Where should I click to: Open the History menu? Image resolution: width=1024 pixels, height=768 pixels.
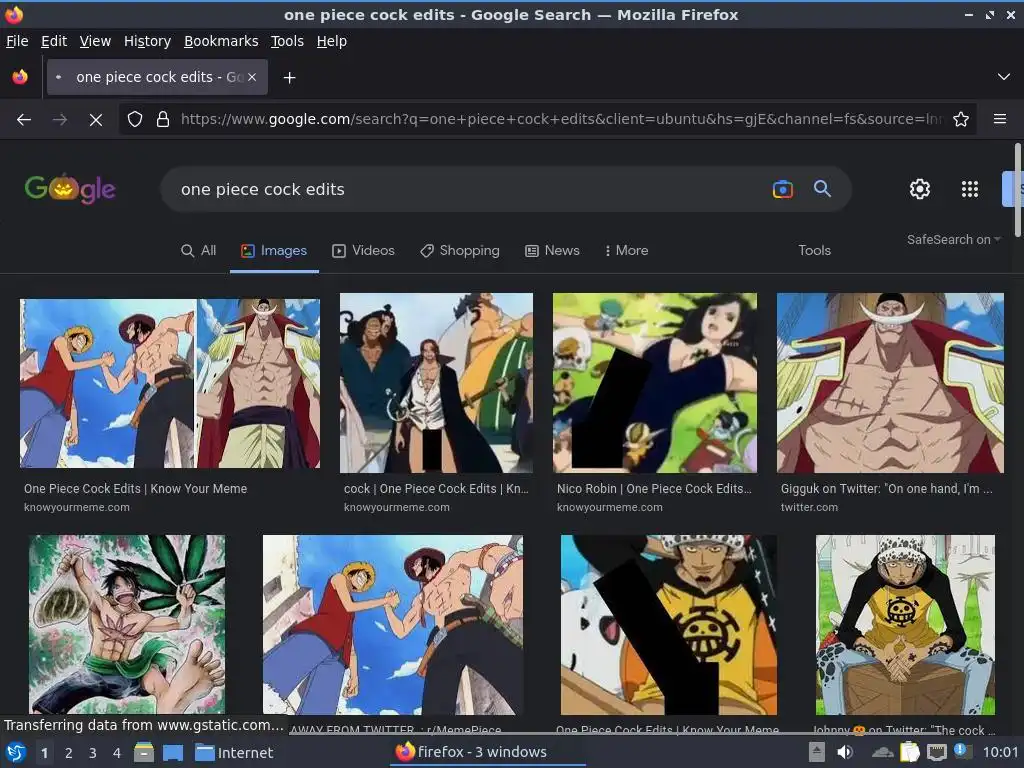pyautogui.click(x=147, y=41)
